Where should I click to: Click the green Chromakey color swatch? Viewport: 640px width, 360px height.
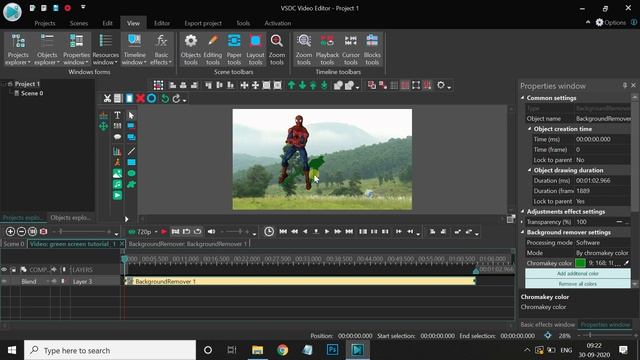(580, 263)
